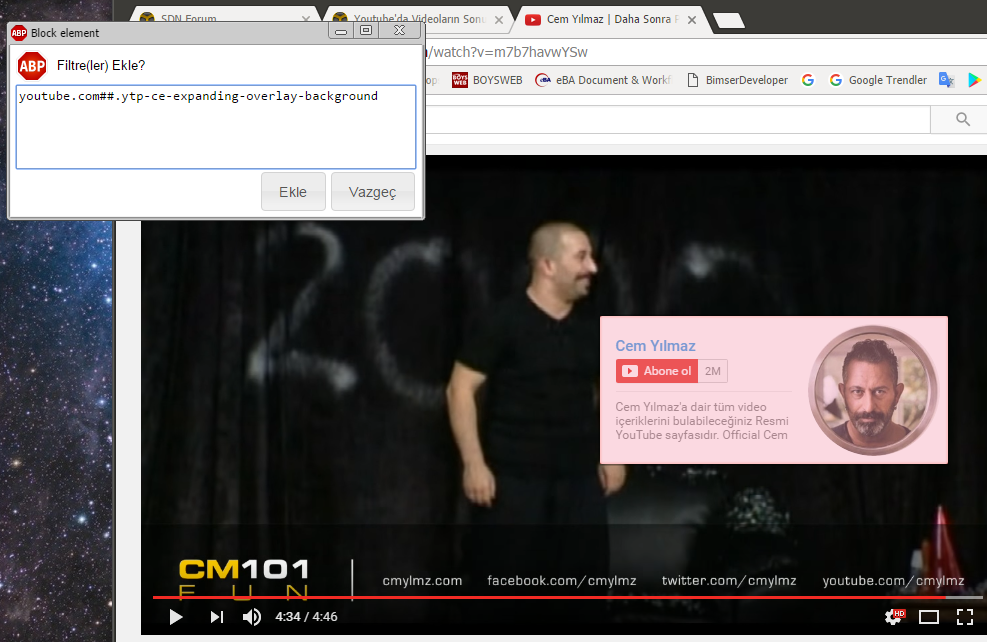Open the Google Translate bookmark icon
This screenshot has width=987, height=642.
946,80
